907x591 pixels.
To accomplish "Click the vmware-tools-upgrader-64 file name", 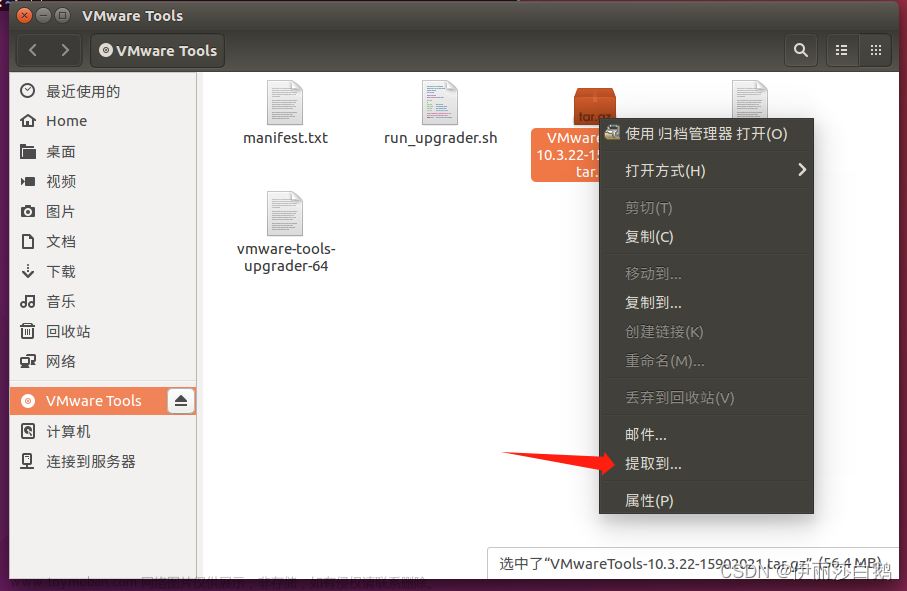I will [x=286, y=257].
